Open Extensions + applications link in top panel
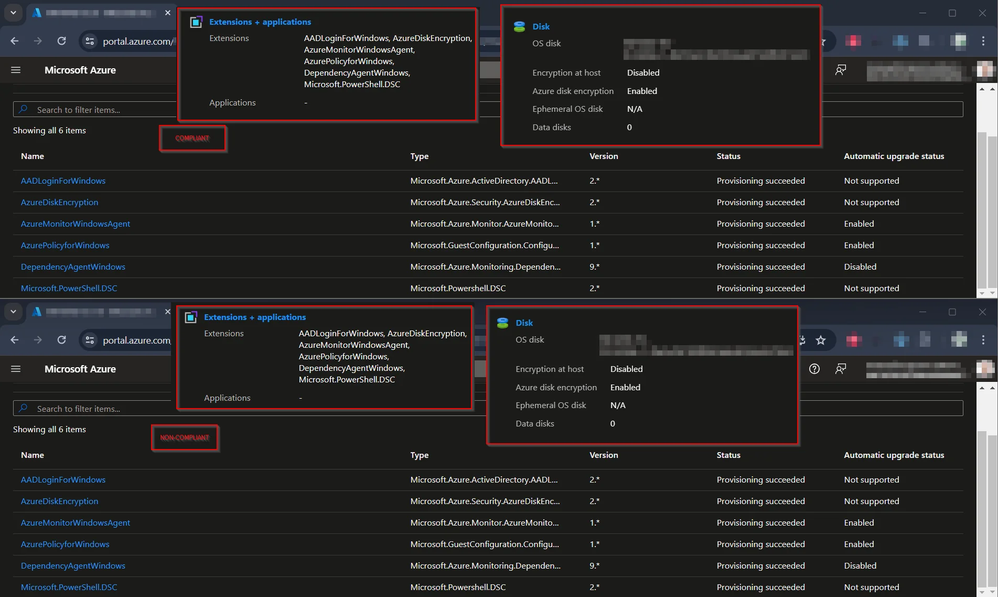998x597 pixels. tap(260, 22)
